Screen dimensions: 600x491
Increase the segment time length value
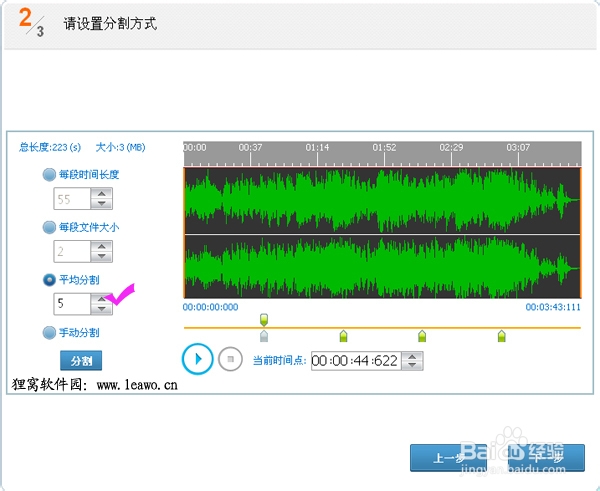(x=101, y=193)
